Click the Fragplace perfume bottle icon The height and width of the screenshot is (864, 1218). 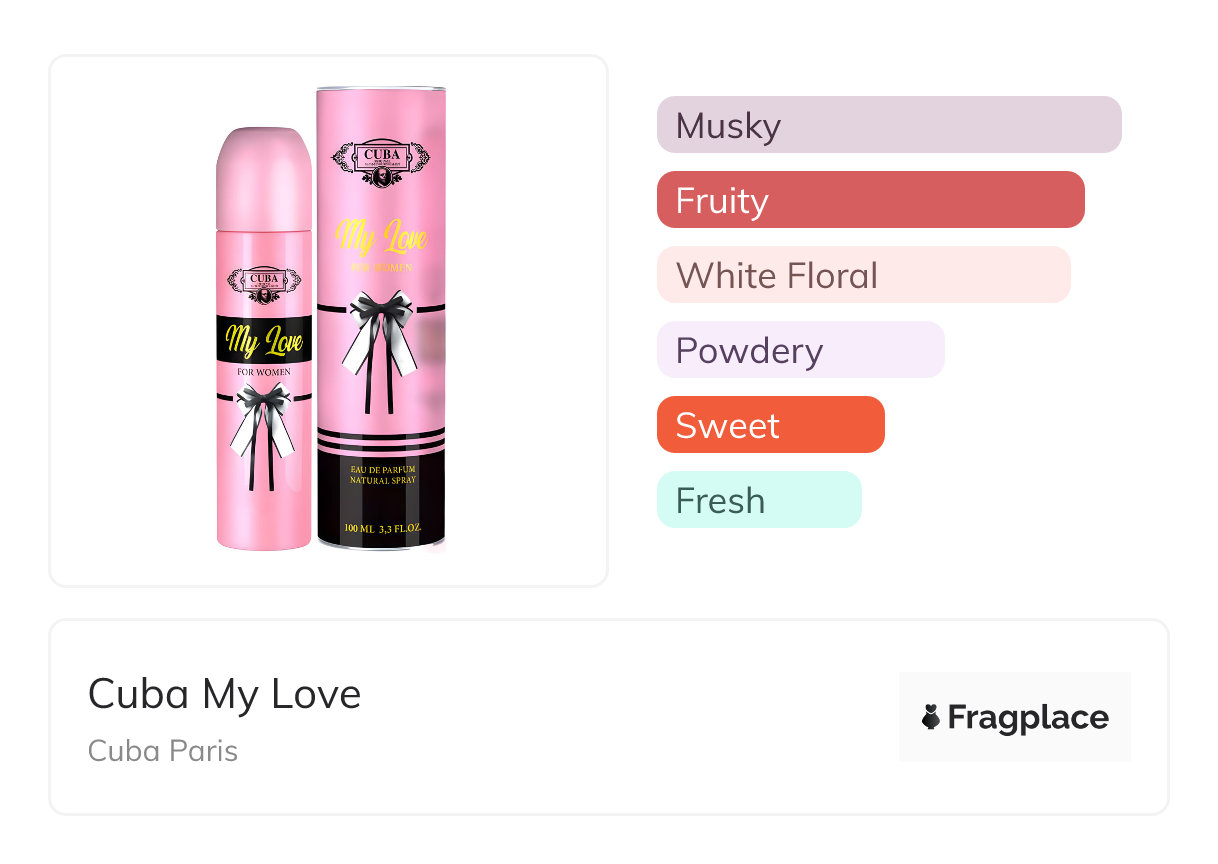[931, 717]
